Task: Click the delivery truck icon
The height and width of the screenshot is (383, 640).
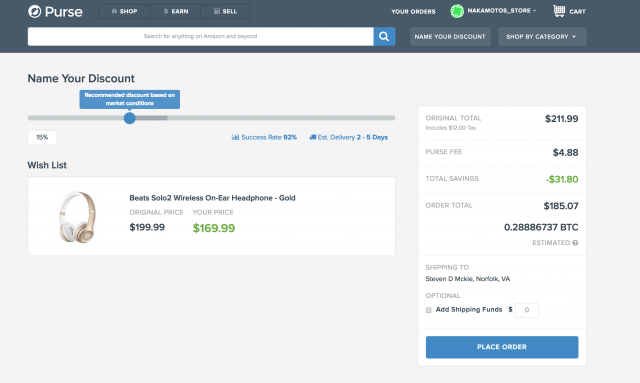Action: [313, 137]
